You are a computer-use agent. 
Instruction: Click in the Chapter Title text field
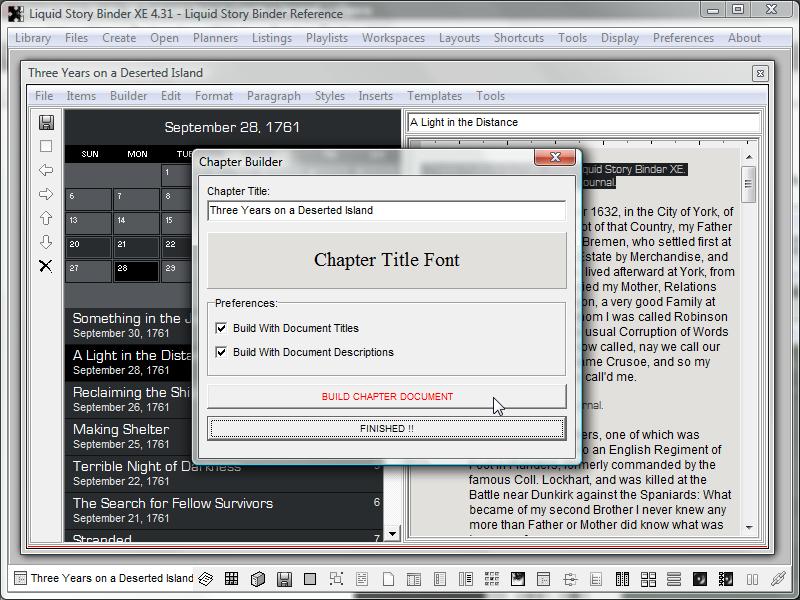click(386, 210)
